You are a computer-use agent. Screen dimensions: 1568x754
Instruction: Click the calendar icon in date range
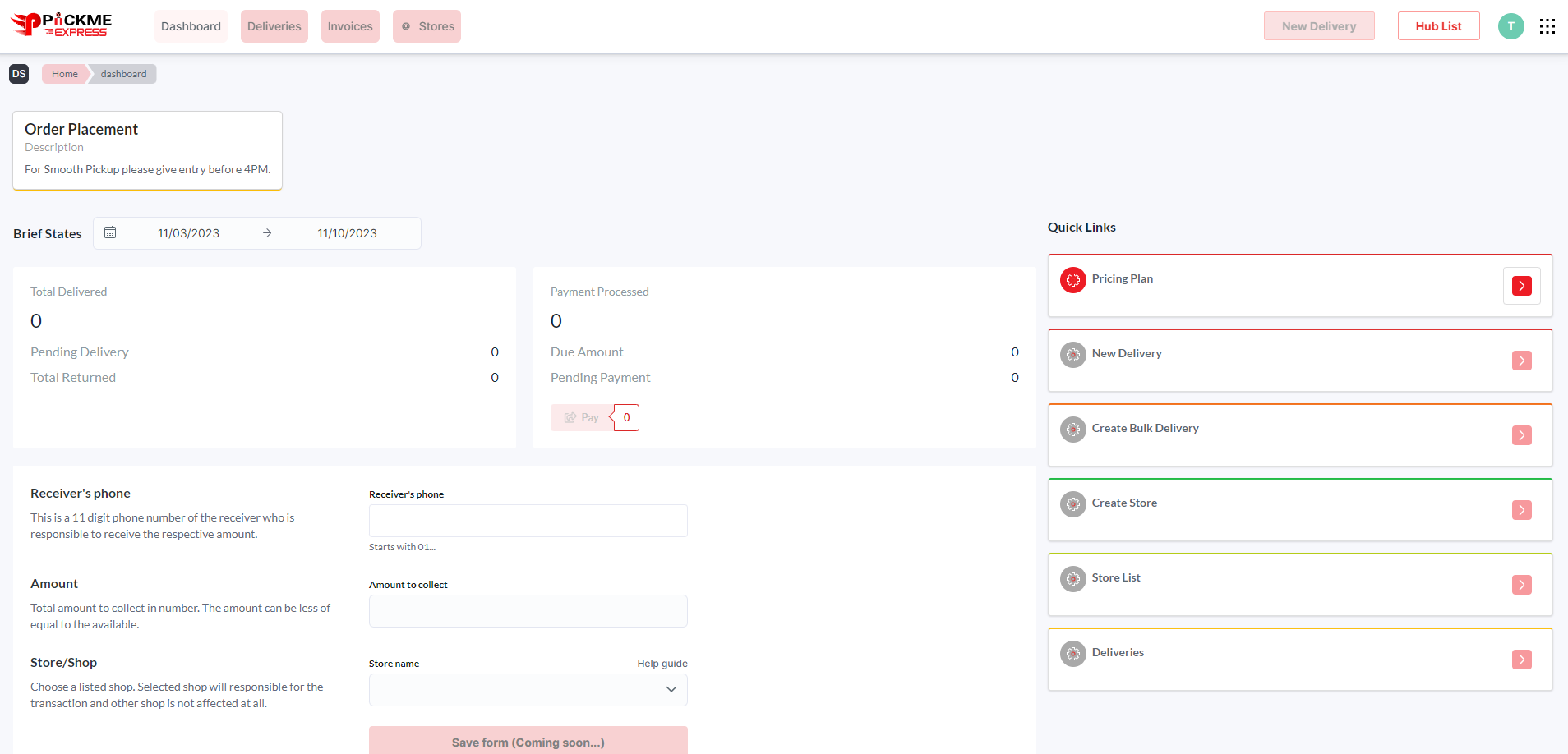pyautogui.click(x=110, y=233)
